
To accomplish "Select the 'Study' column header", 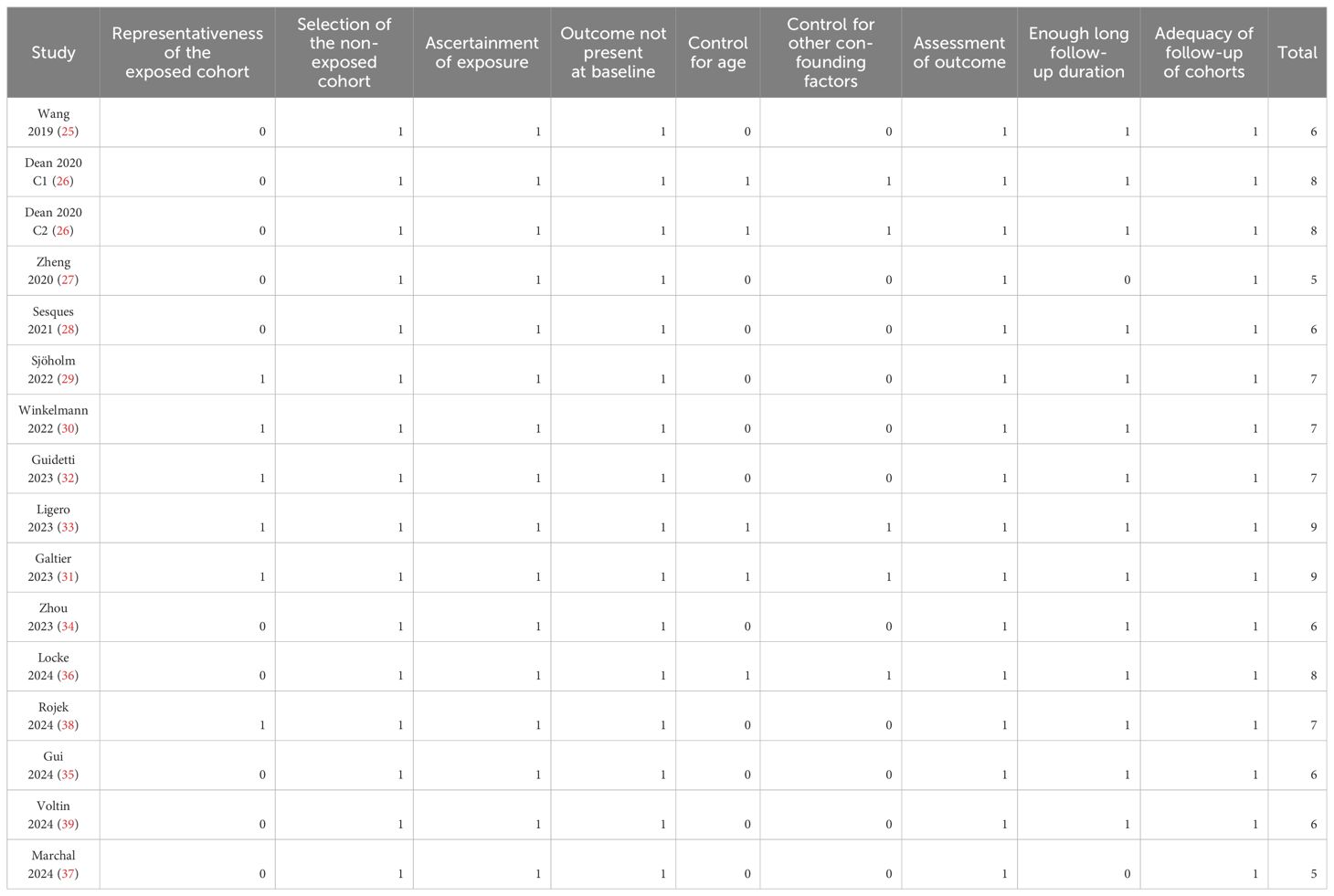I will [53, 52].
